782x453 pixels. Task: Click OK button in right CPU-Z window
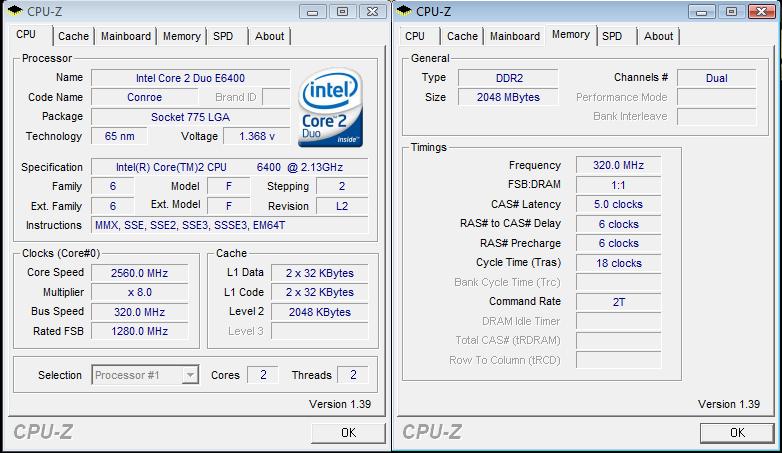pyautogui.click(x=738, y=433)
